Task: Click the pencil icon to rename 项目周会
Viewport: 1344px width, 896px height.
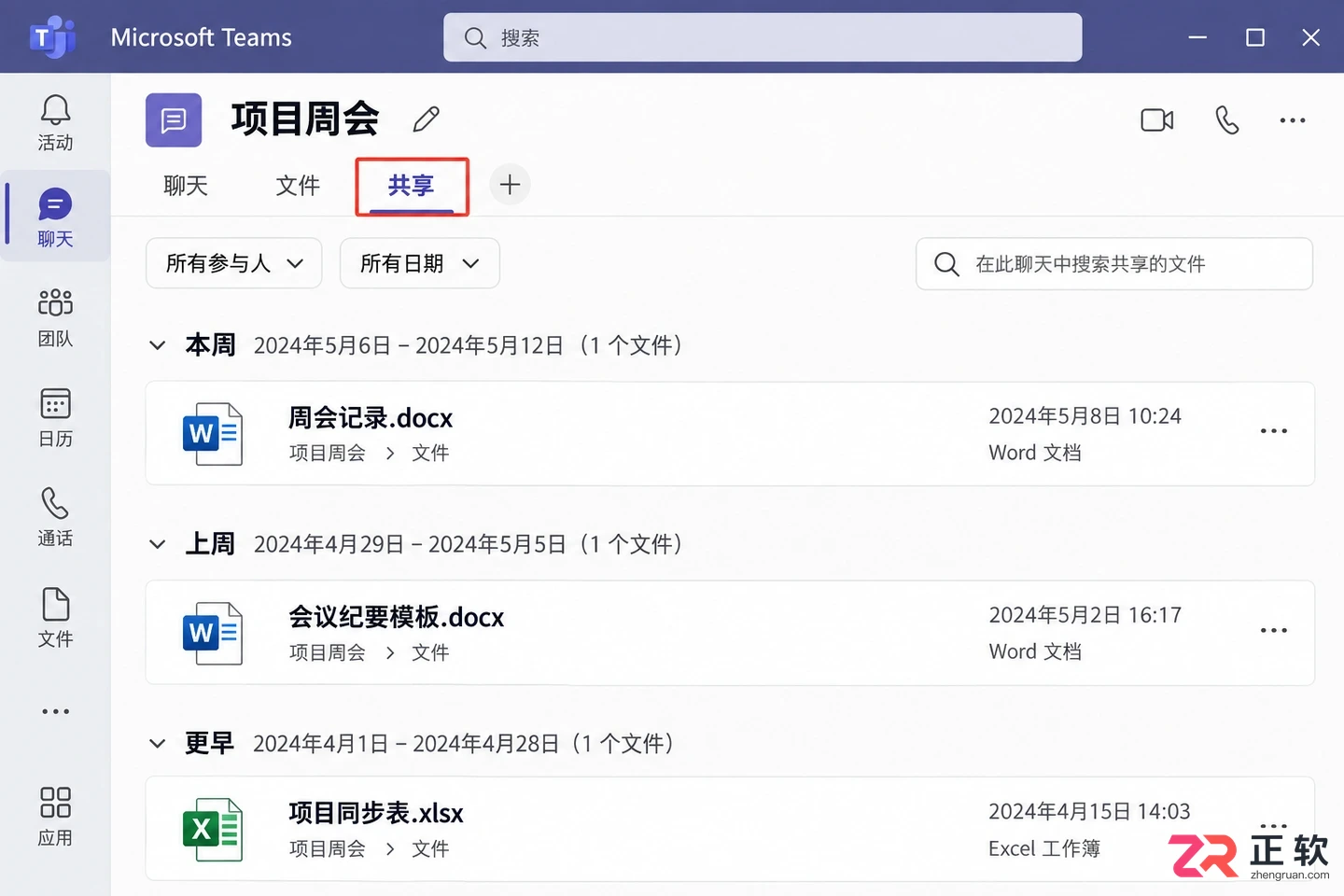Action: tap(427, 119)
